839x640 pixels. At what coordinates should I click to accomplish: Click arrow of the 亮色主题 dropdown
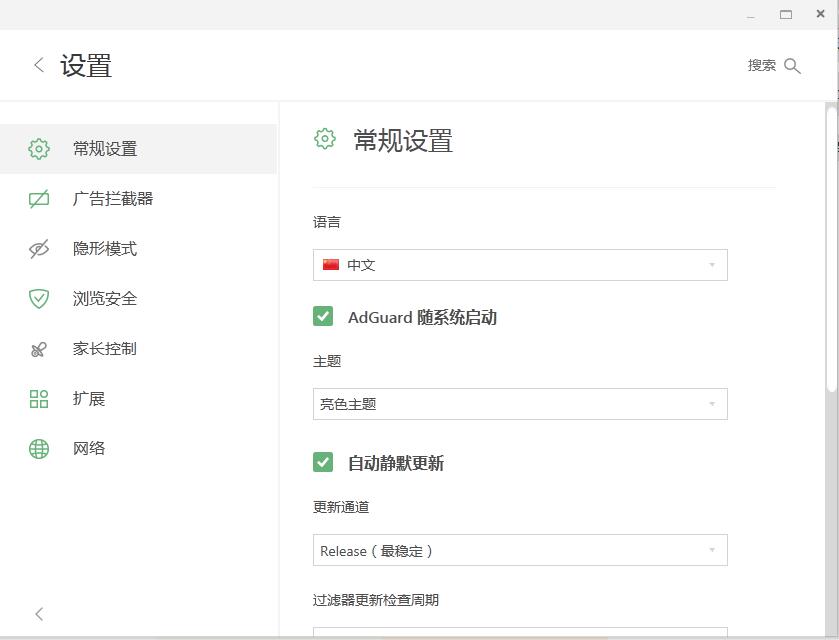click(712, 404)
